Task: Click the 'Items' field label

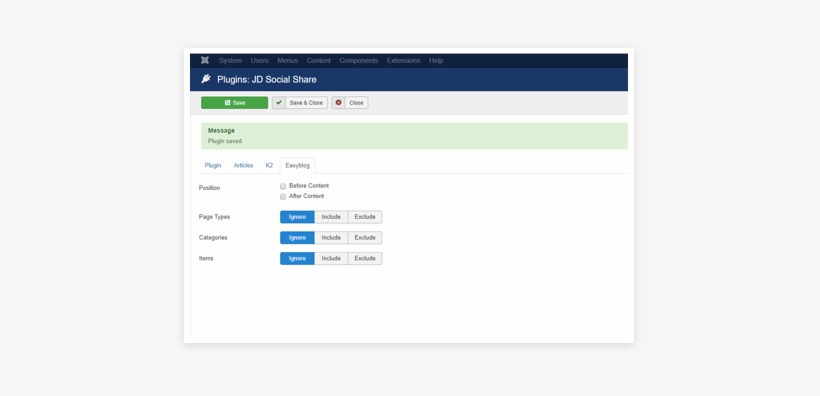Action: point(206,258)
